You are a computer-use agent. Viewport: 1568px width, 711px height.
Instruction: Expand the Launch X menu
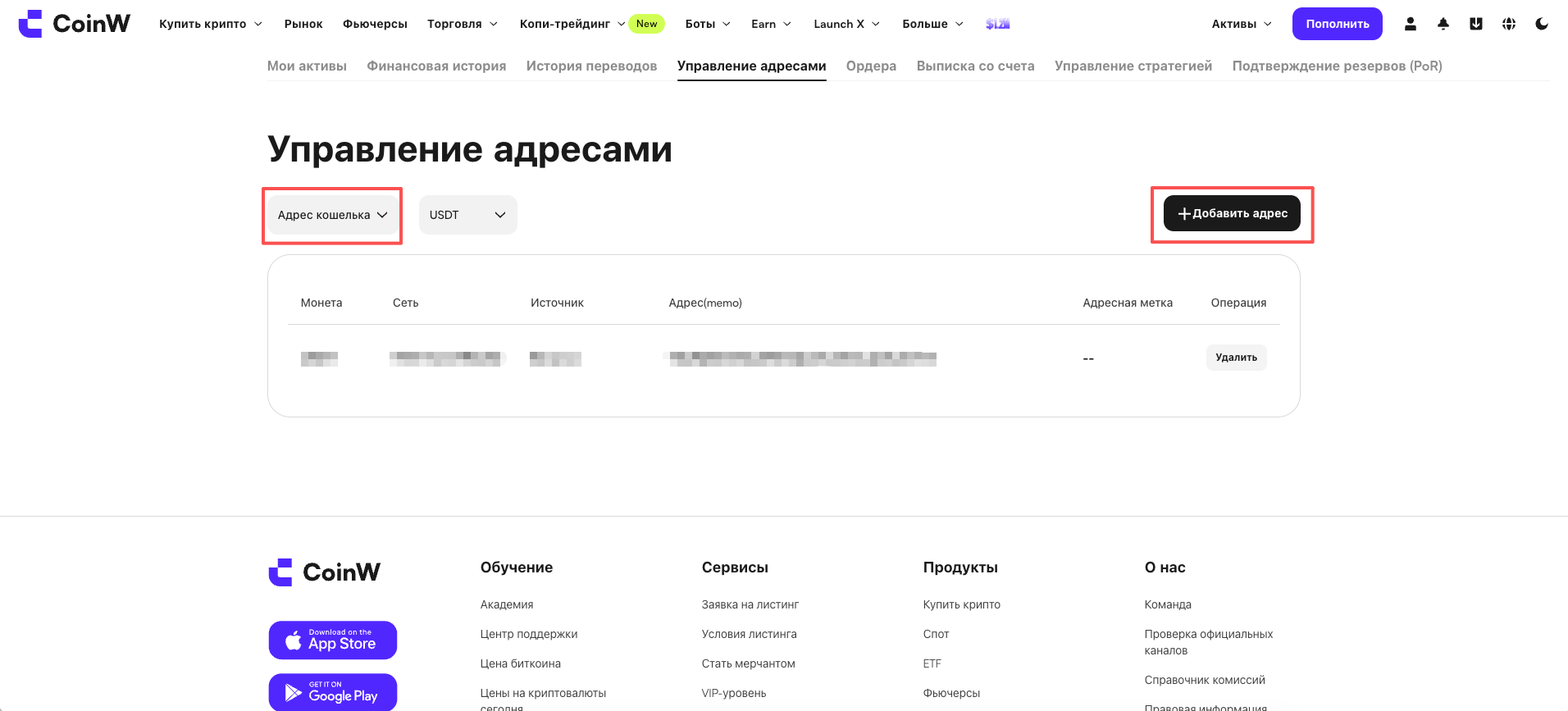tap(846, 24)
